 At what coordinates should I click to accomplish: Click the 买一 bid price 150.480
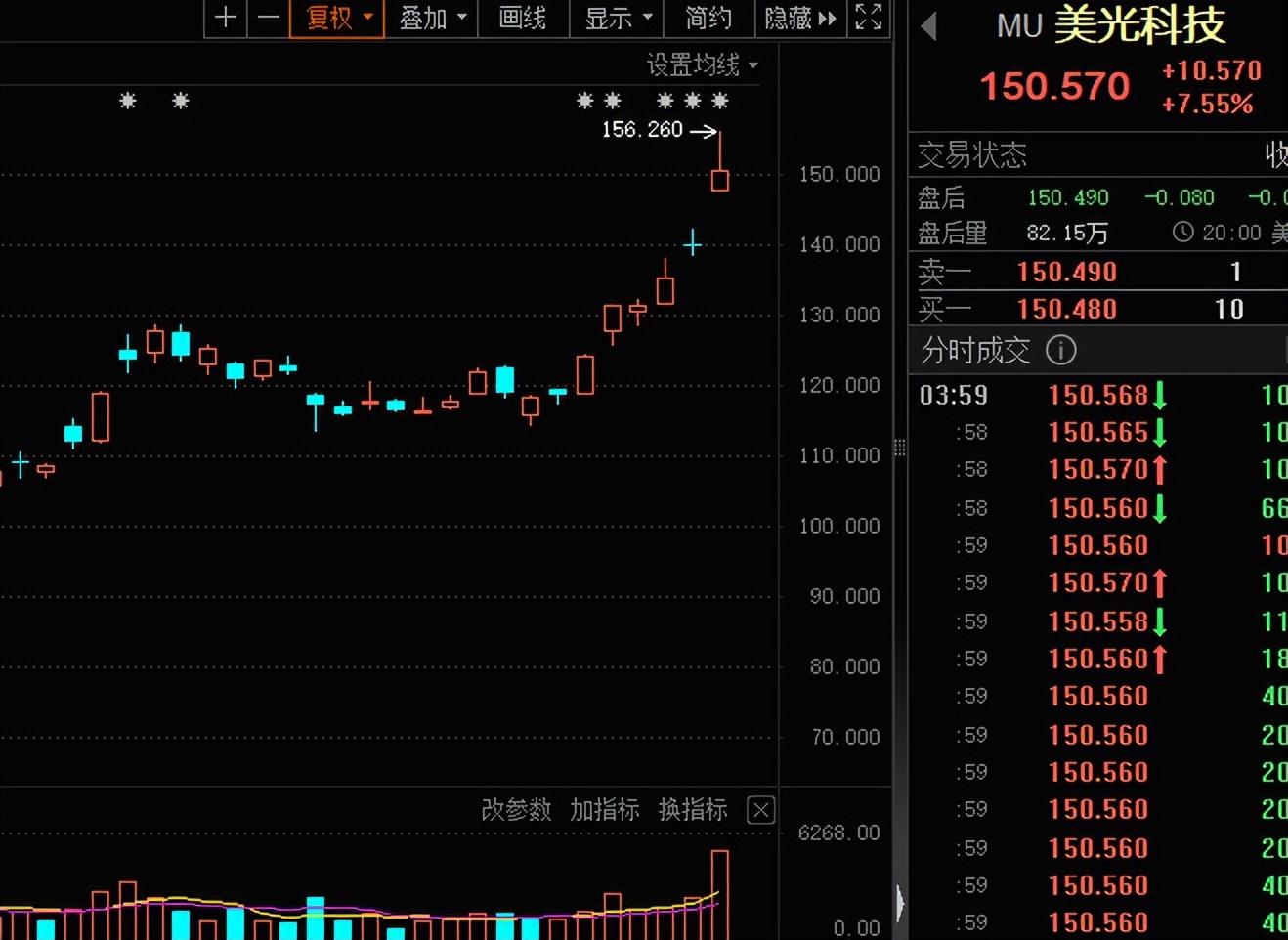point(1066,309)
